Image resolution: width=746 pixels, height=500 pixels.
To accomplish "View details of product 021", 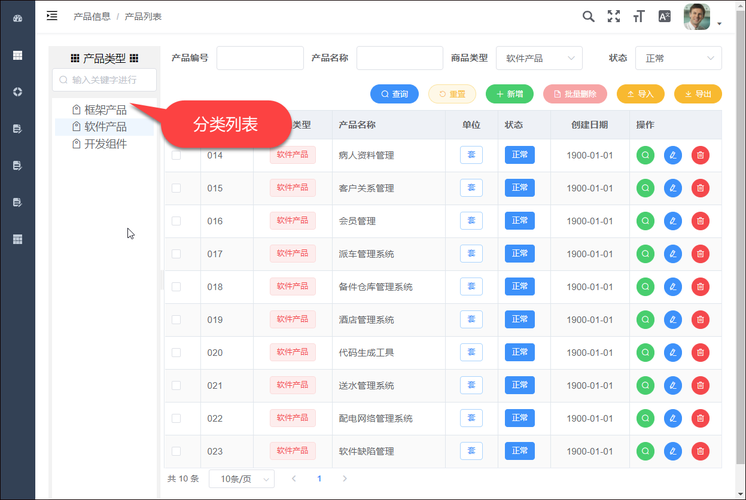I will click(x=645, y=385).
